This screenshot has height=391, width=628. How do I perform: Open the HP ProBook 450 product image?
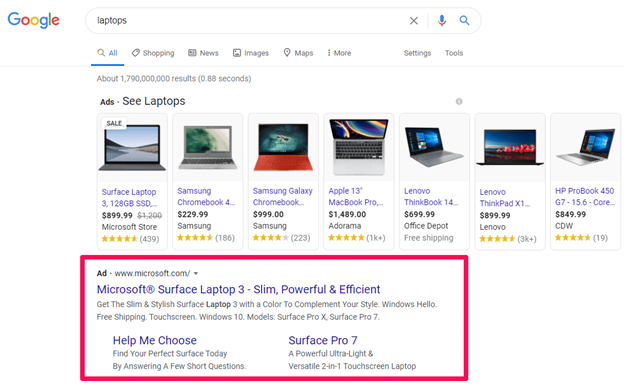coord(586,147)
